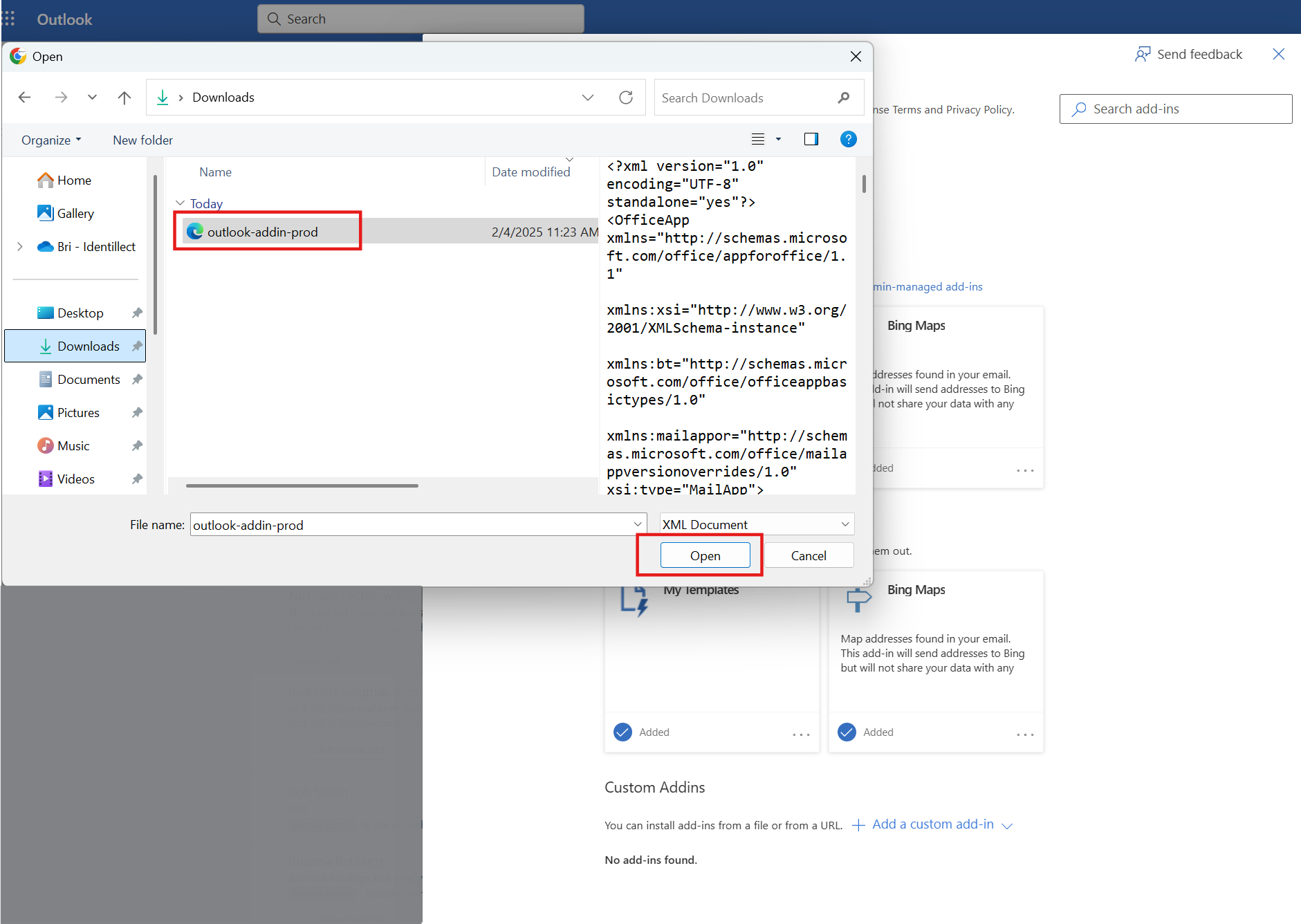Screen dimensions: 1301x924
Task: Open Gallery in navigation pane
Action: tap(66, 214)
